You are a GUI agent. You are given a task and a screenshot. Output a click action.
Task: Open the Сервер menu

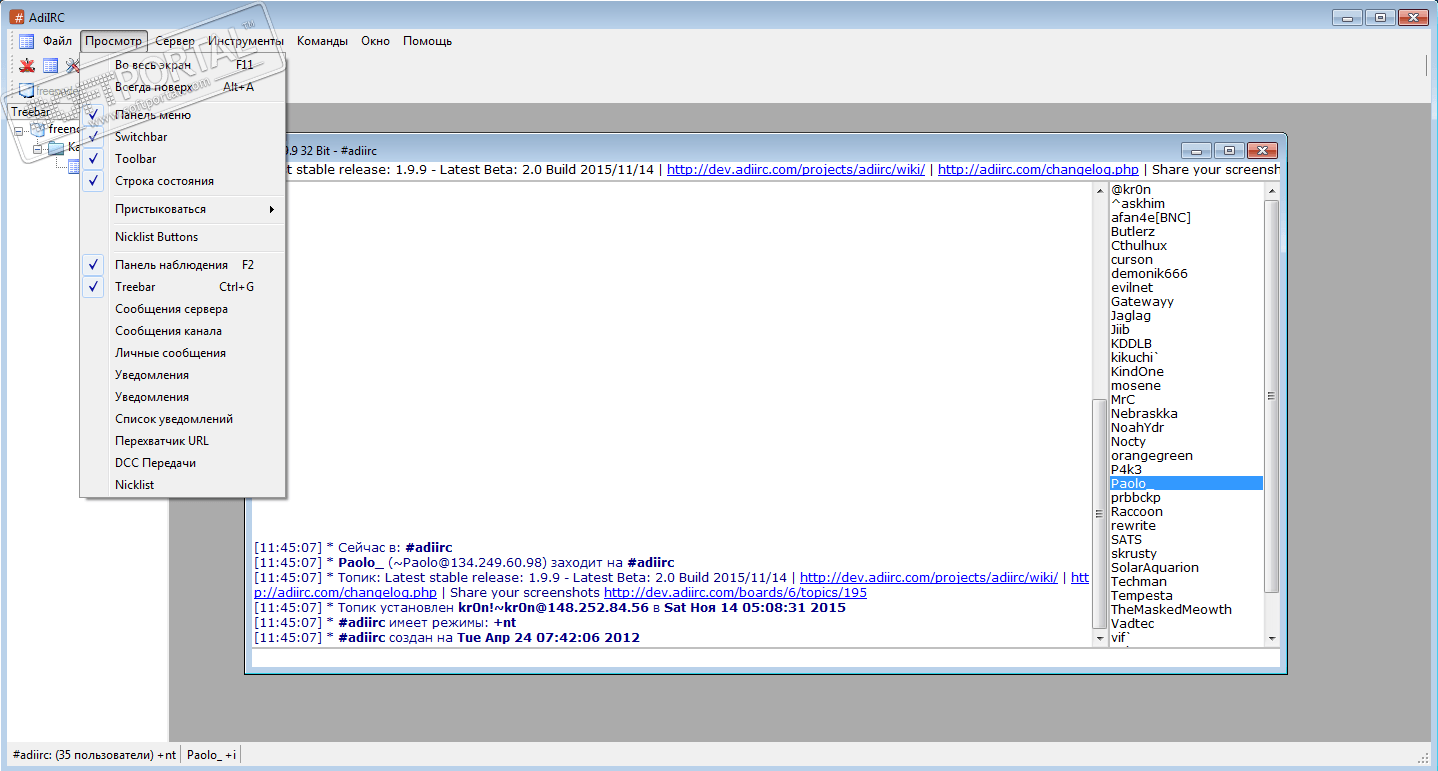(x=175, y=41)
